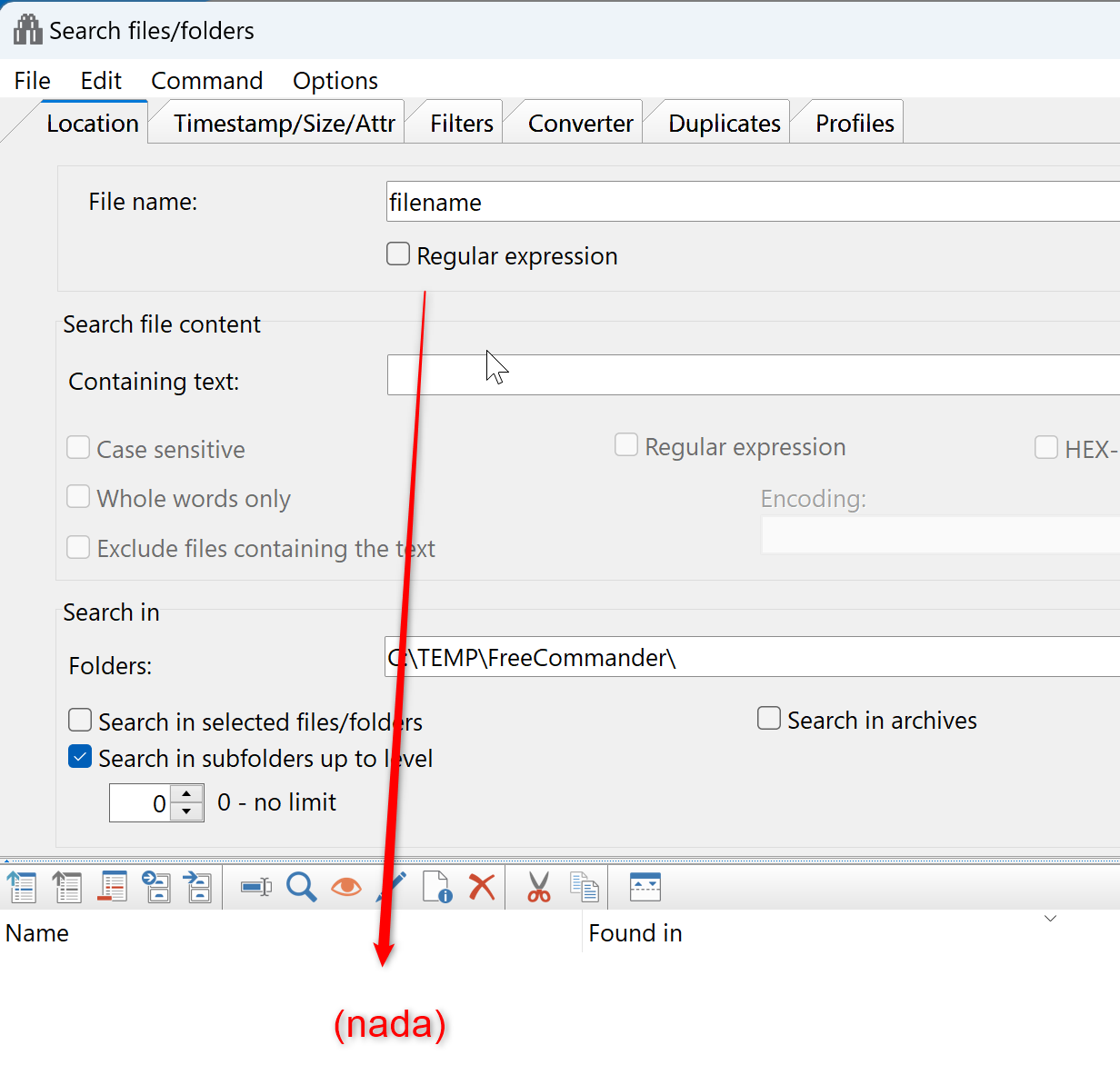The width and height of the screenshot is (1120, 1085).
Task: Click the circled-arrow file cabinet icon
Action: (x=156, y=886)
